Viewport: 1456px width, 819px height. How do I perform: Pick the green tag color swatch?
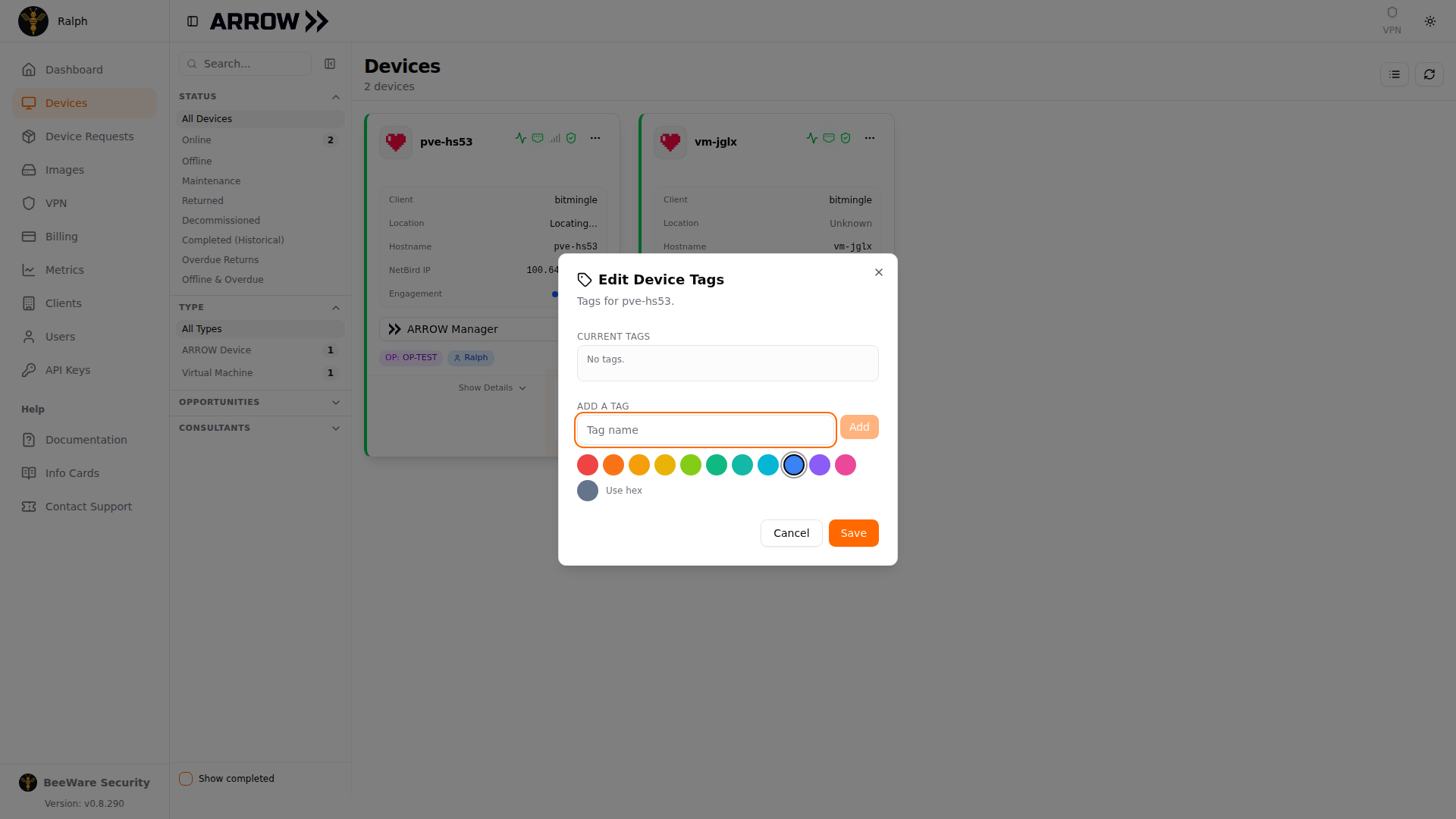717,465
